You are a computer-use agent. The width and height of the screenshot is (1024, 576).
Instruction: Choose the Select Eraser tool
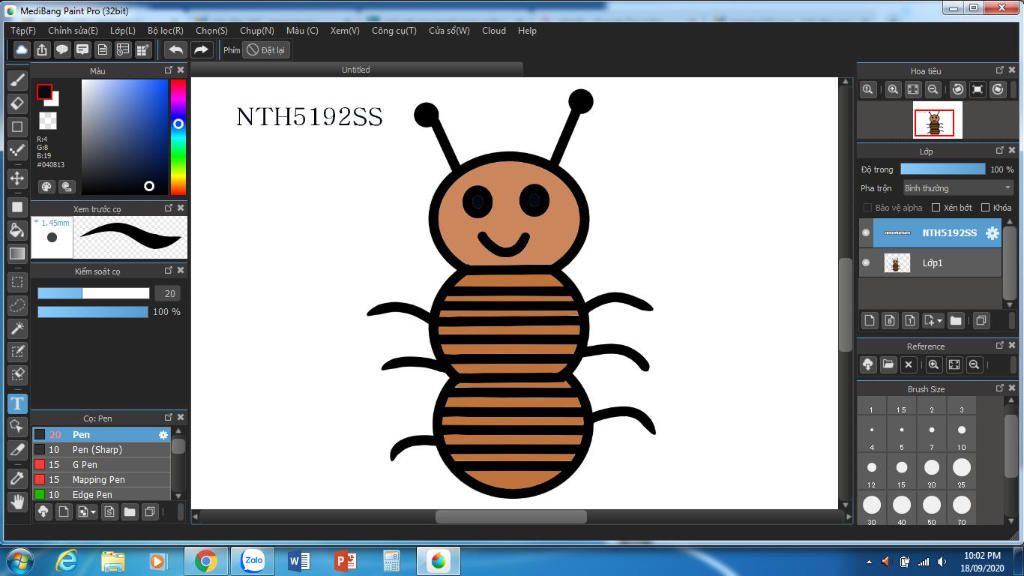18,374
